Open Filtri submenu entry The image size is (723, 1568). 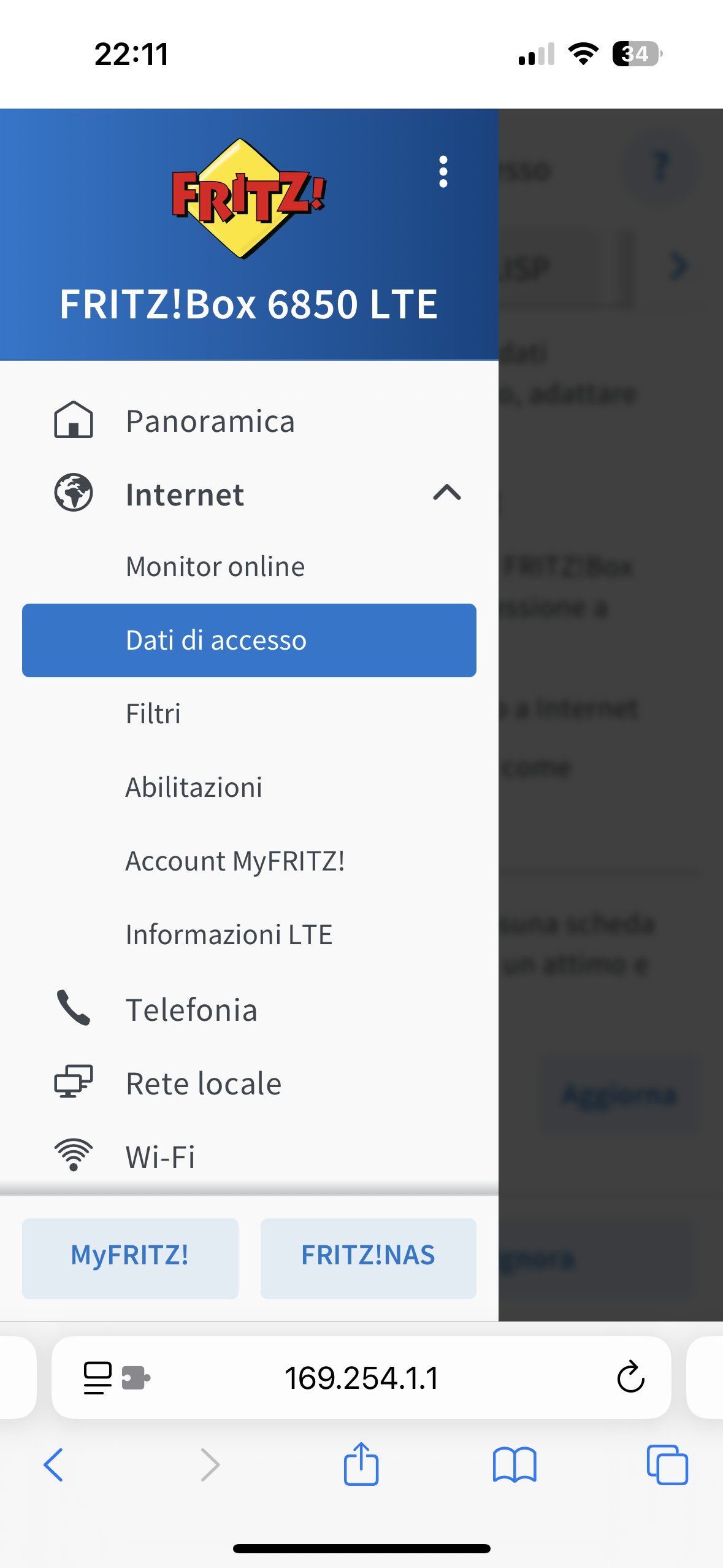(153, 713)
